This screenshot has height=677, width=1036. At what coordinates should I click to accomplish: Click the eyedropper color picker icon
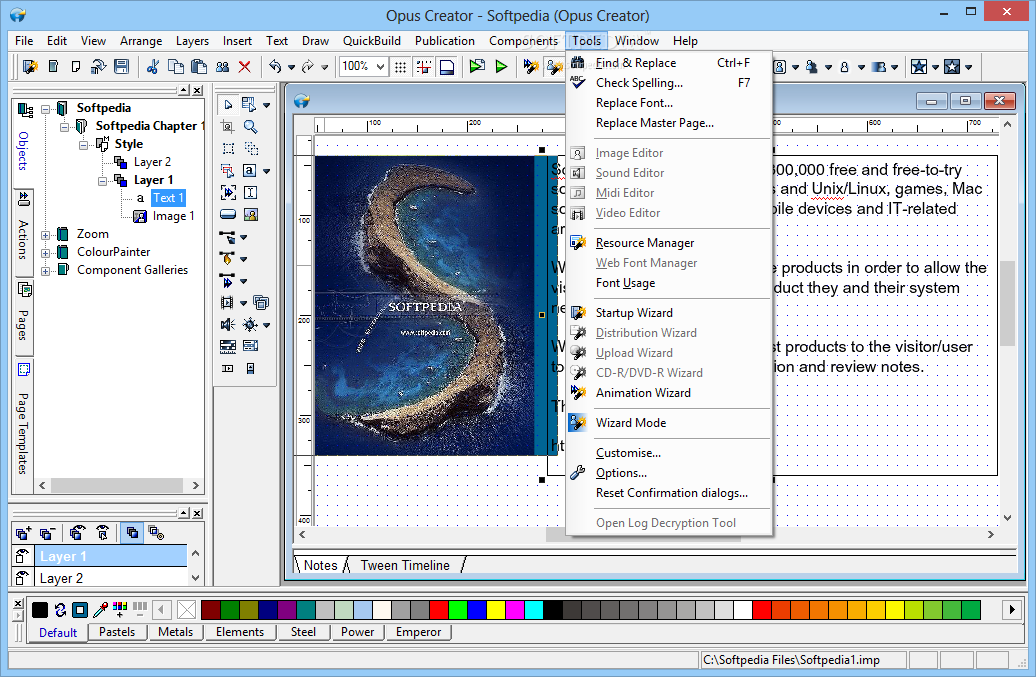[100, 610]
